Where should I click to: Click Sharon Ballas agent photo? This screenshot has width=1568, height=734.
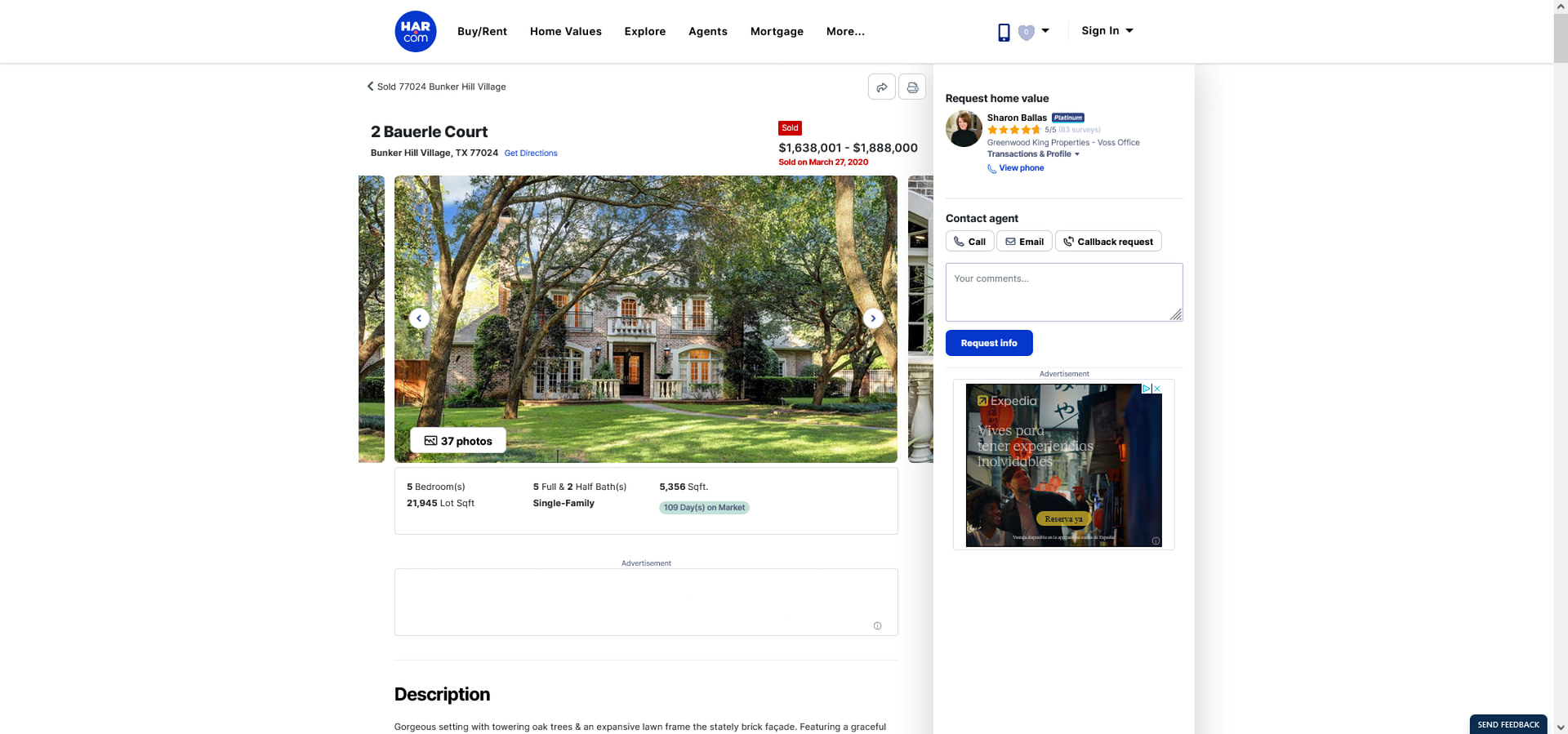tap(964, 129)
